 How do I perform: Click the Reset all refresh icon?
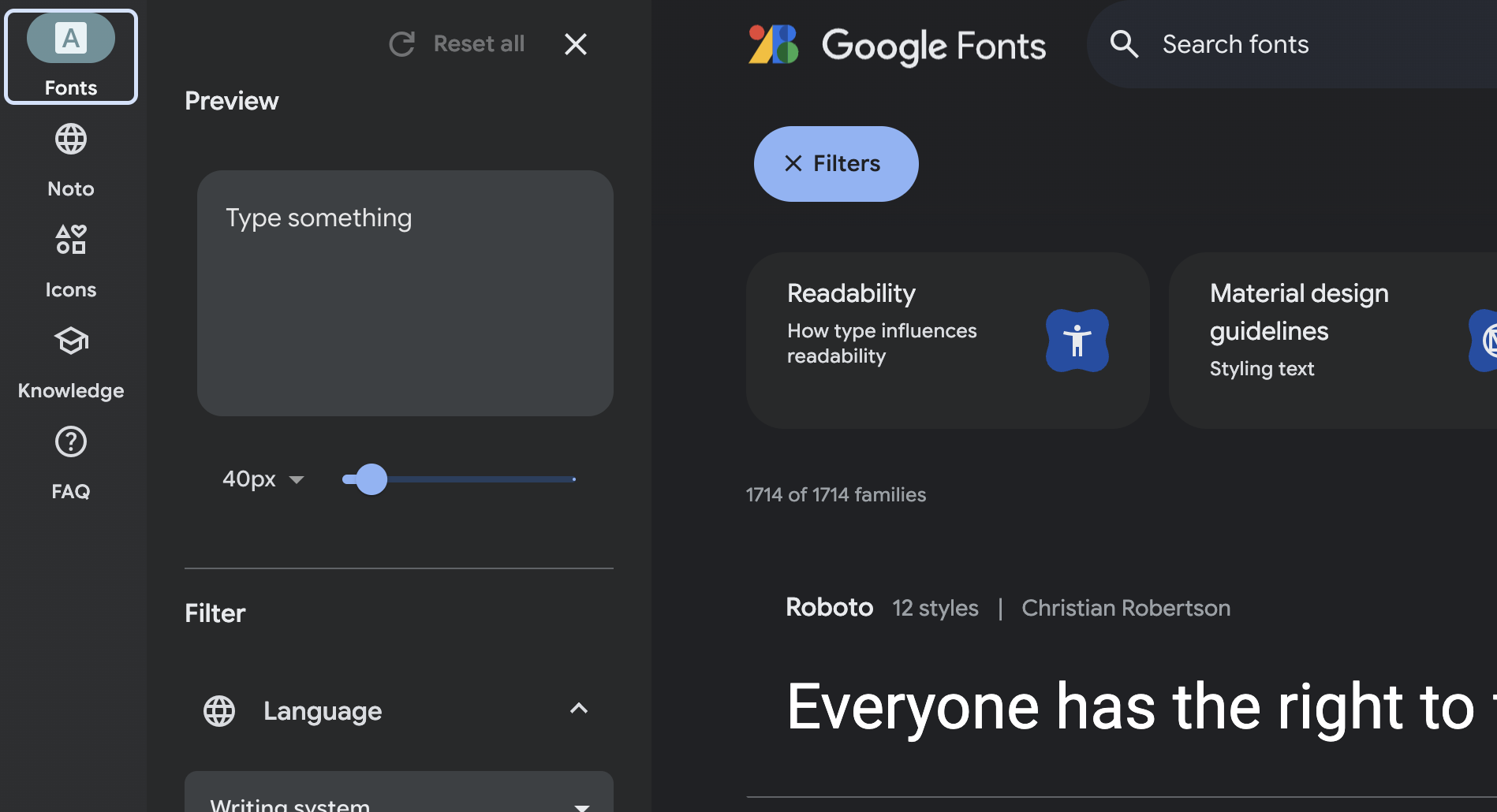pyautogui.click(x=402, y=44)
